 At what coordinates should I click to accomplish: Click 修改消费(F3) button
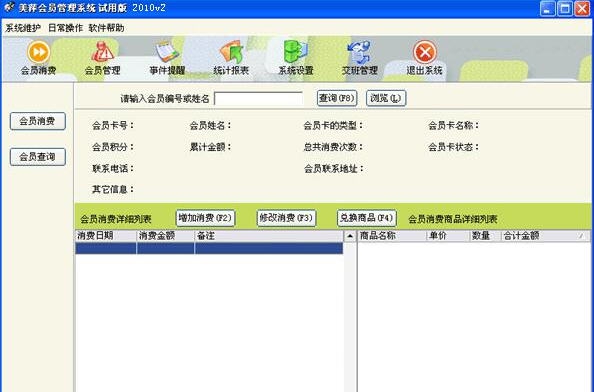(286, 218)
